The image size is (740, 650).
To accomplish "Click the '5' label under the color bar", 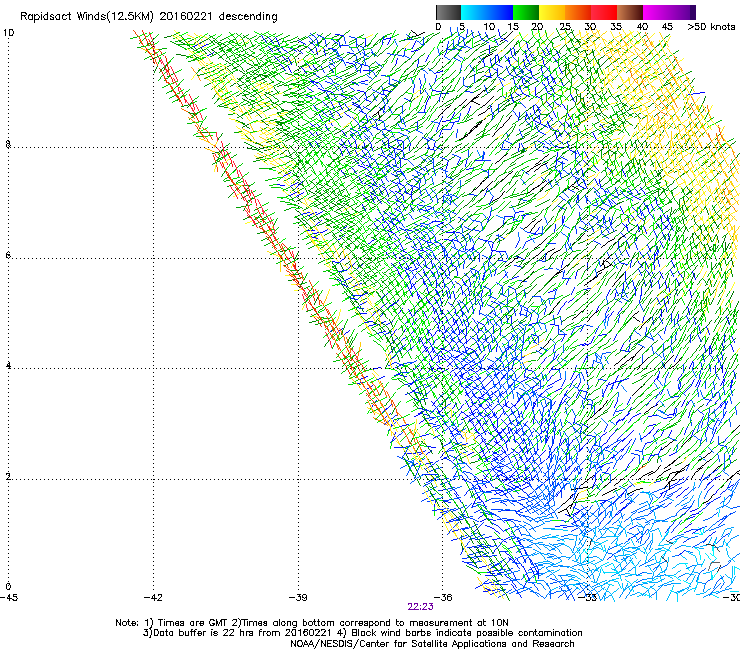I will (x=462, y=27).
